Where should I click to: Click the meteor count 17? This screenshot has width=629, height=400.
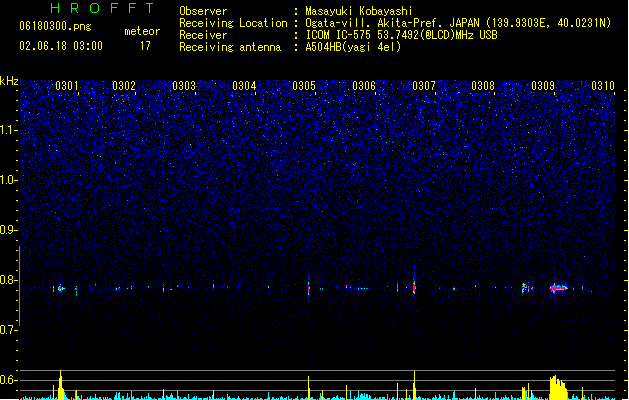click(x=145, y=46)
